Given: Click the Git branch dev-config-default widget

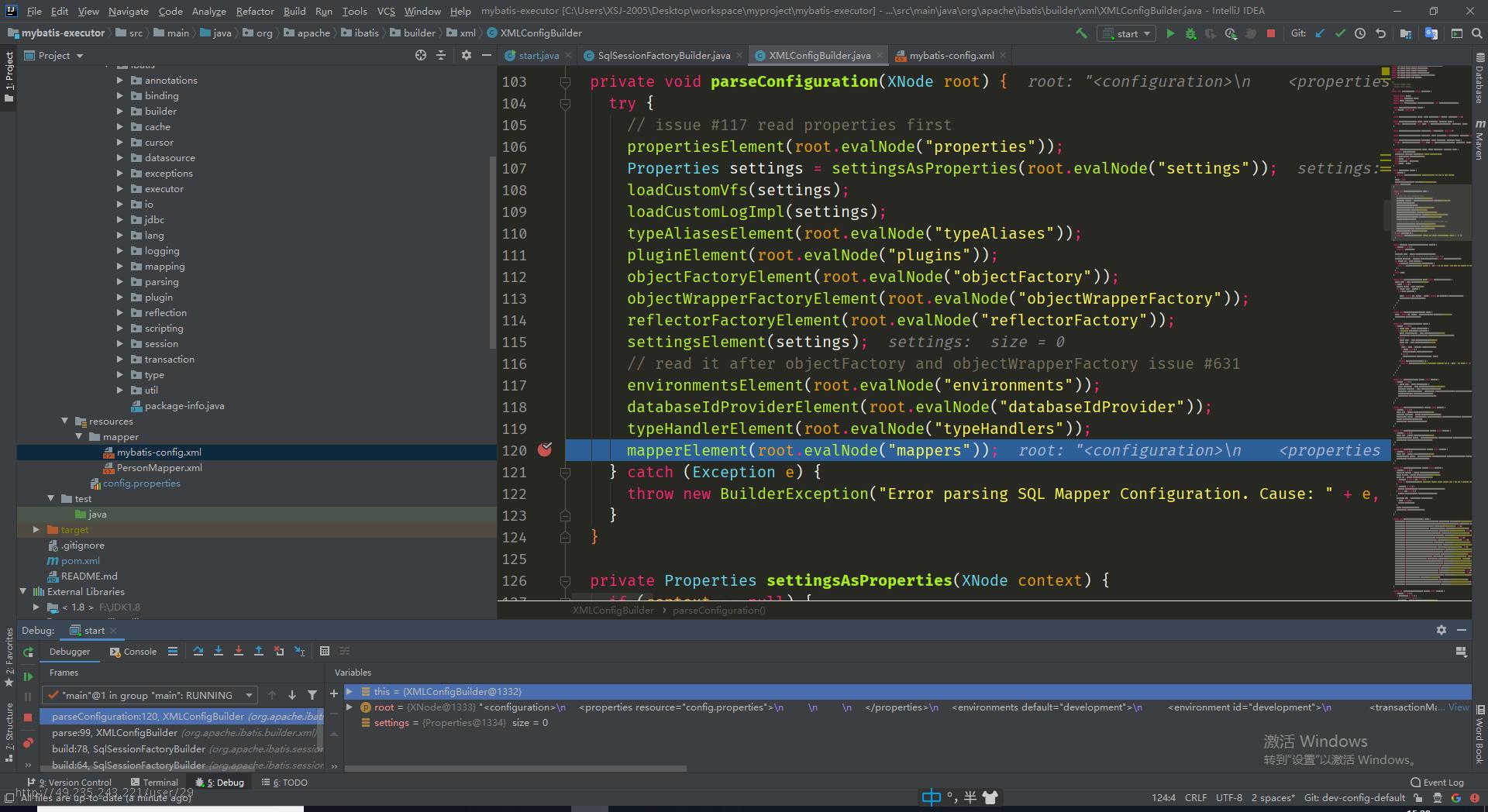Looking at the screenshot, I should (x=1355, y=797).
